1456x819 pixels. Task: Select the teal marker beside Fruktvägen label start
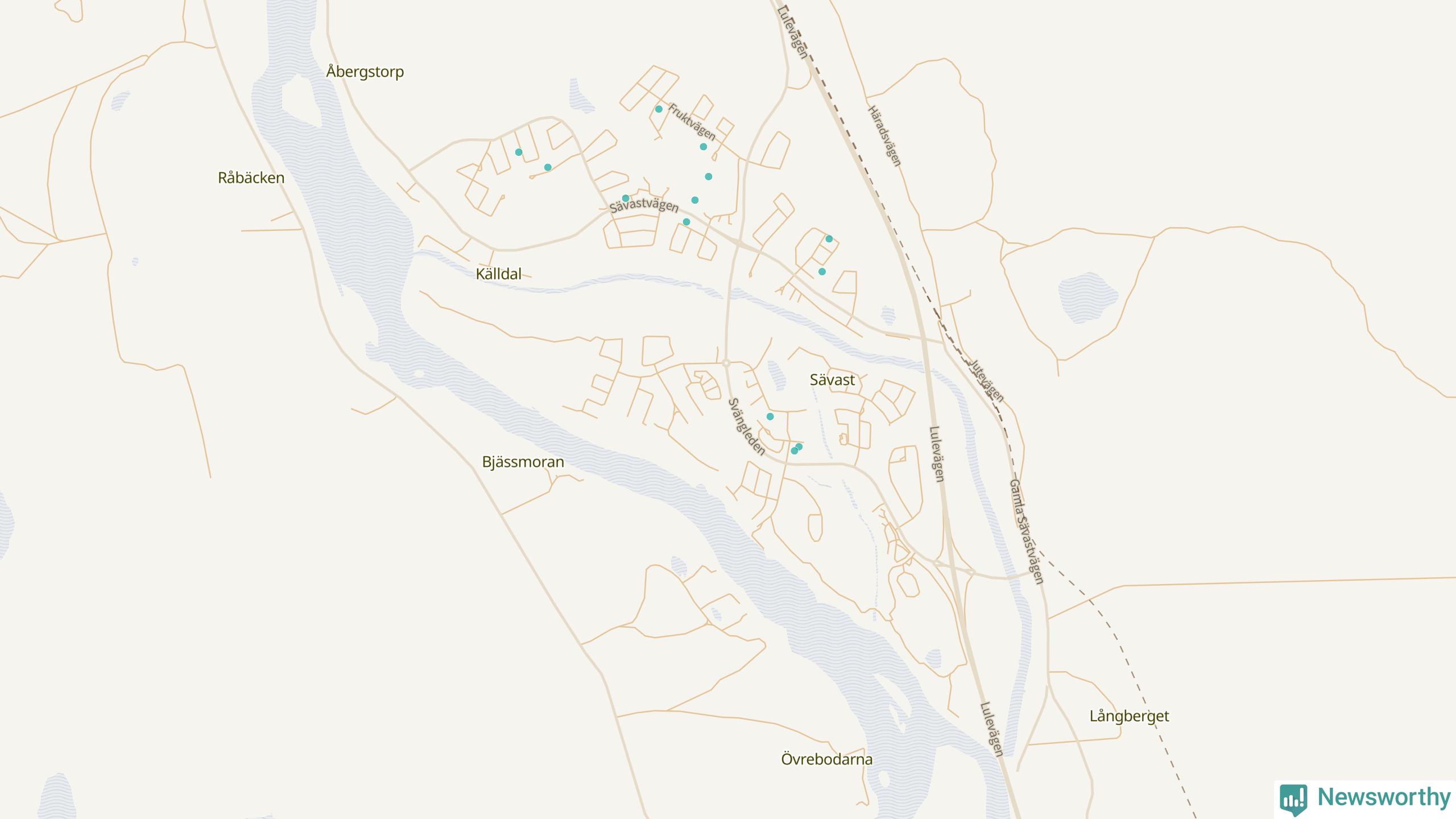coord(659,109)
